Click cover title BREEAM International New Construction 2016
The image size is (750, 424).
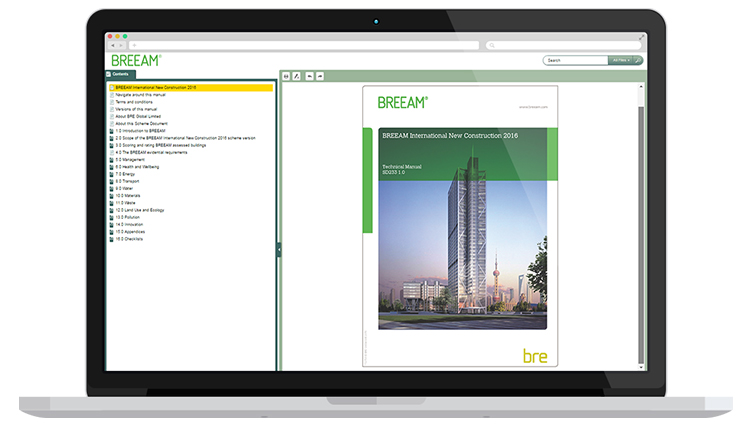point(450,135)
